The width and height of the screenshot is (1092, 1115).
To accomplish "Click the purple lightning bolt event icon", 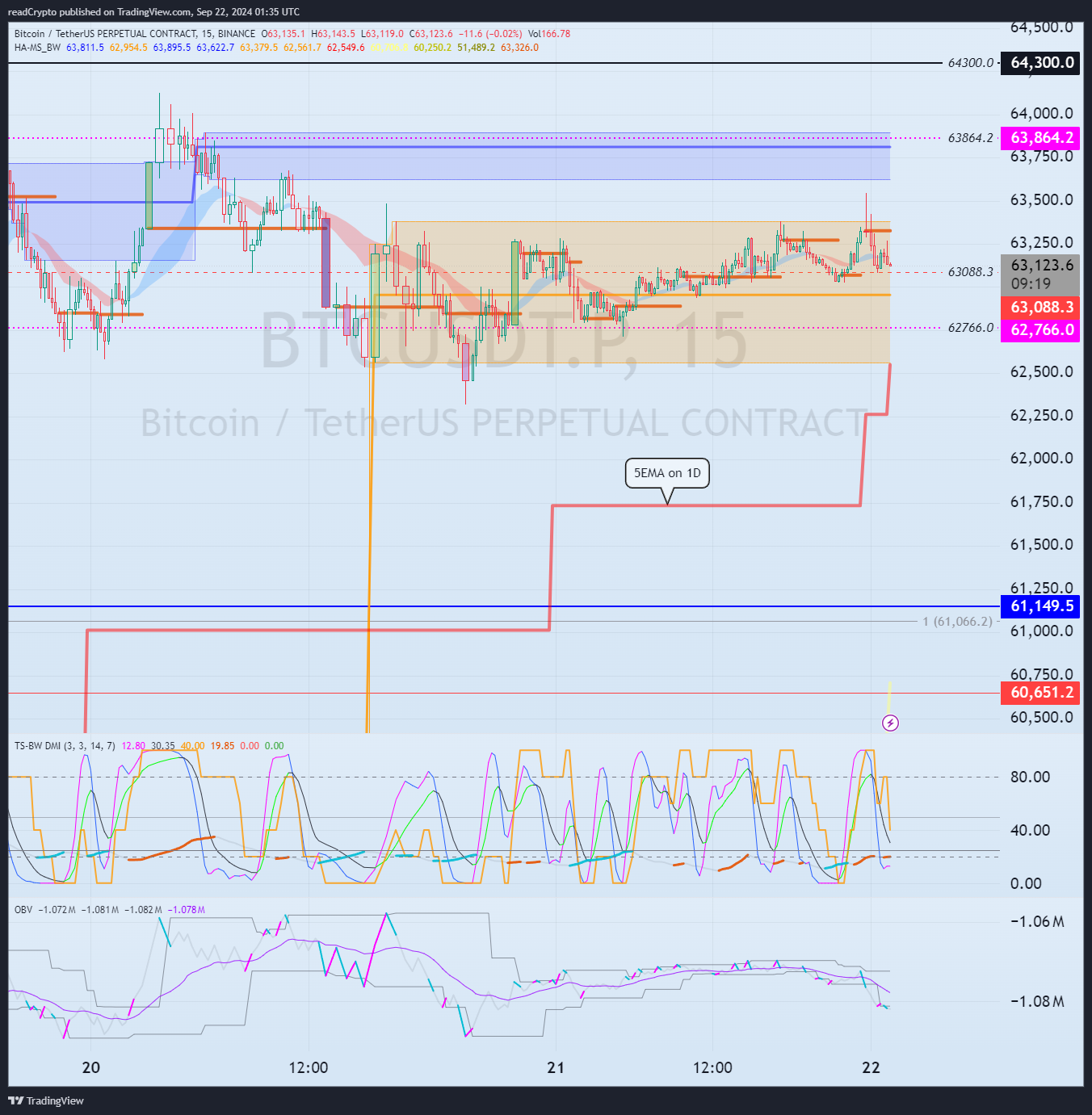I will point(890,723).
